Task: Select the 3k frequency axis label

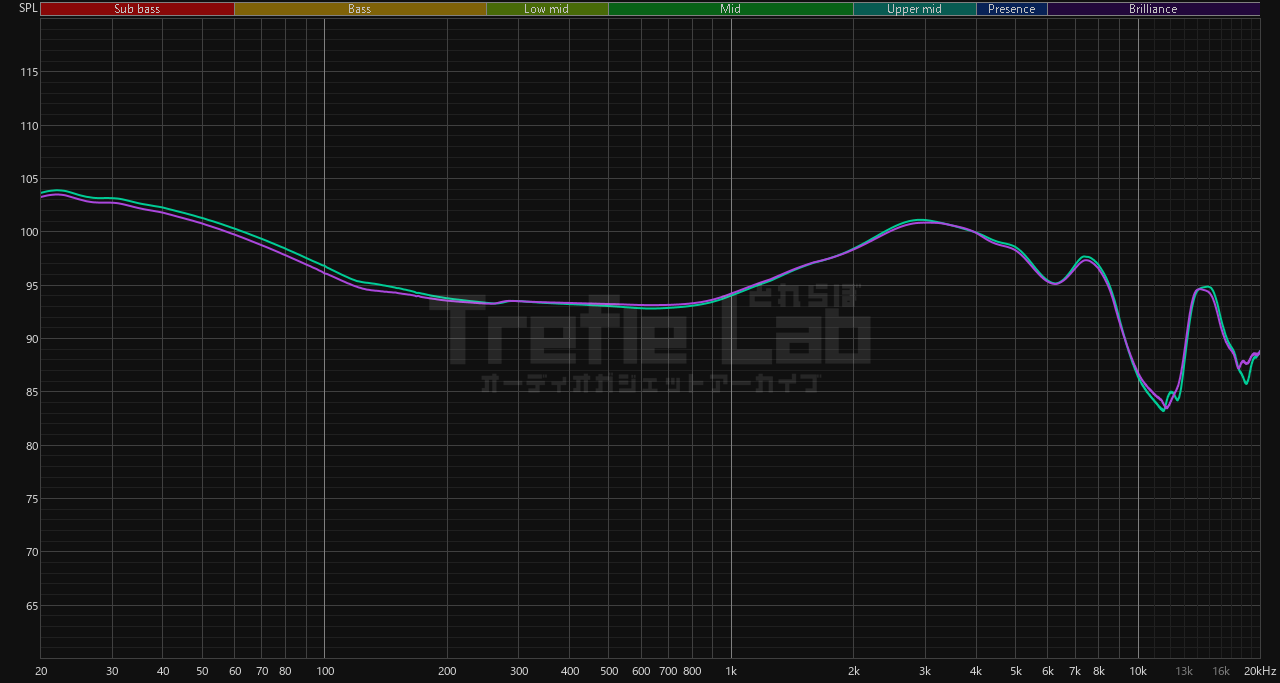Action: coord(925,670)
